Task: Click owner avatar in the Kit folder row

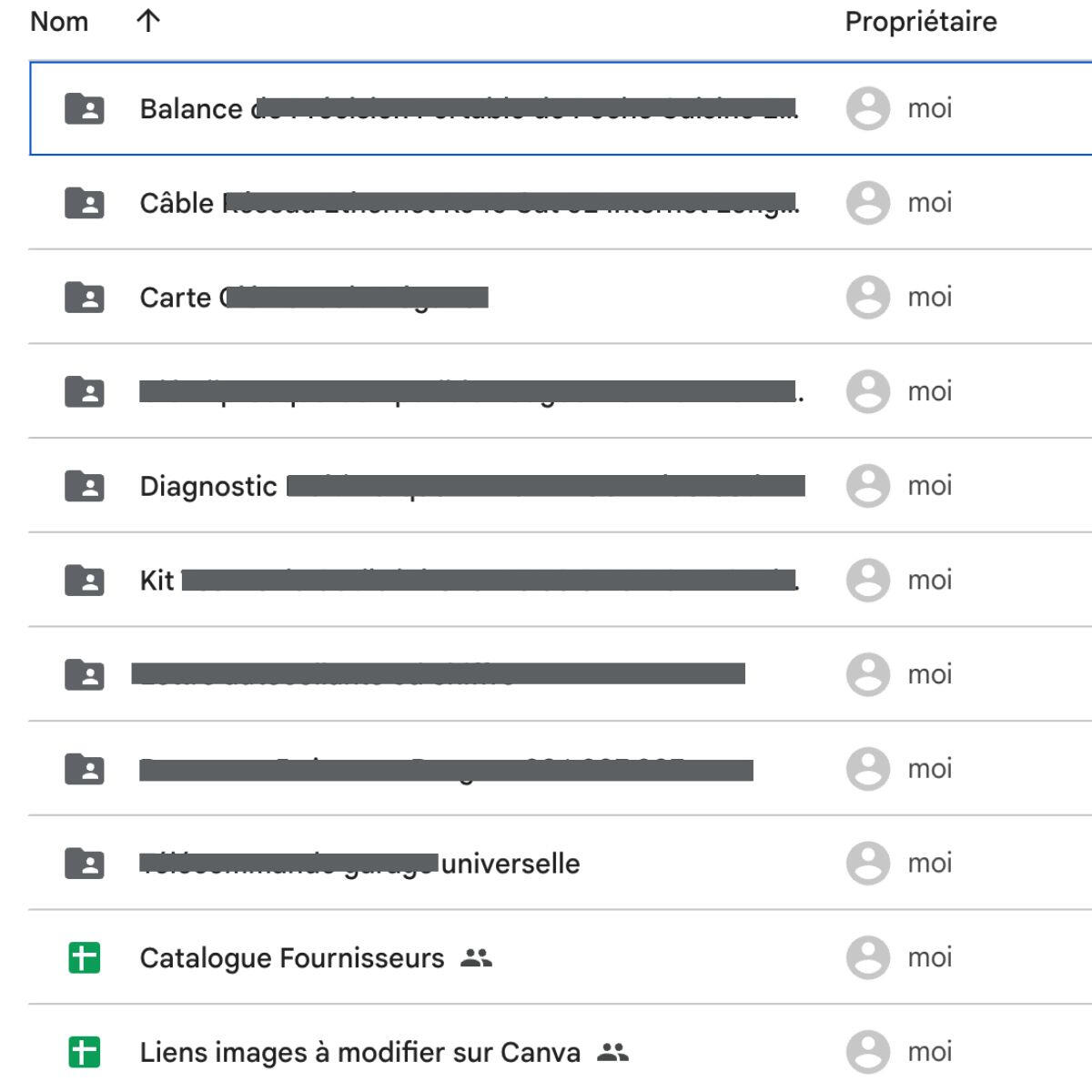Action: click(x=867, y=580)
